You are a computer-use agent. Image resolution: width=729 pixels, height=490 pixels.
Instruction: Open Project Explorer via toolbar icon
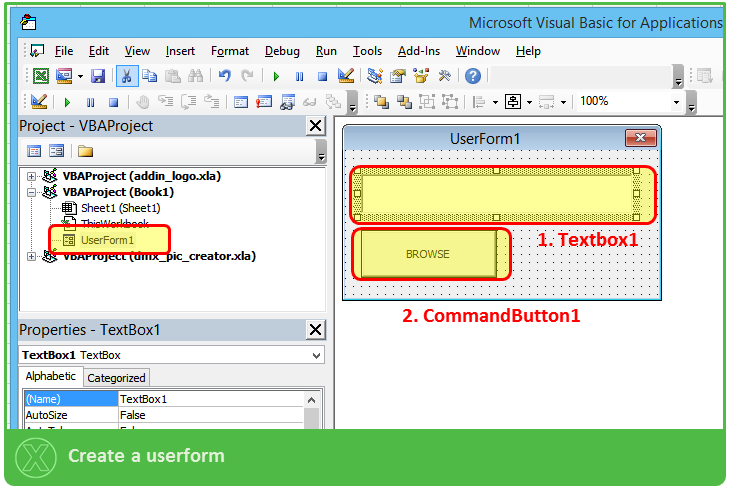point(374,75)
